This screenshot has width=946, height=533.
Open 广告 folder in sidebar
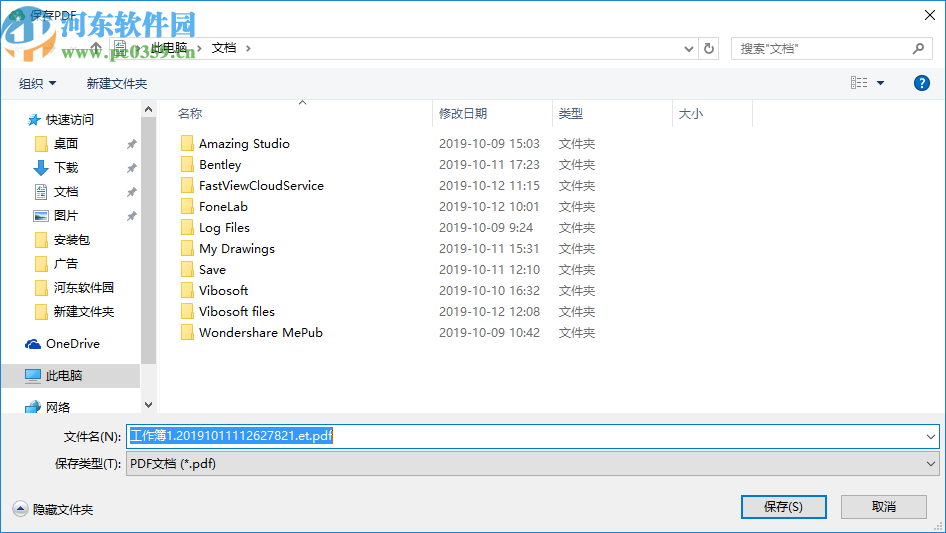click(66, 264)
